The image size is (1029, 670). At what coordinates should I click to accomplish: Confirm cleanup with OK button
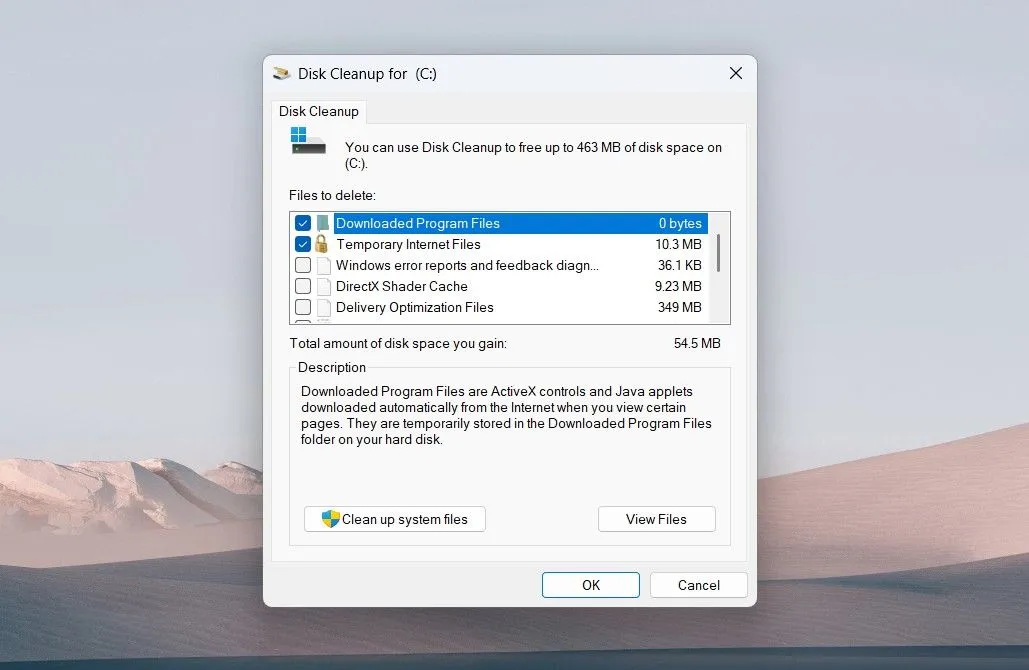click(591, 585)
